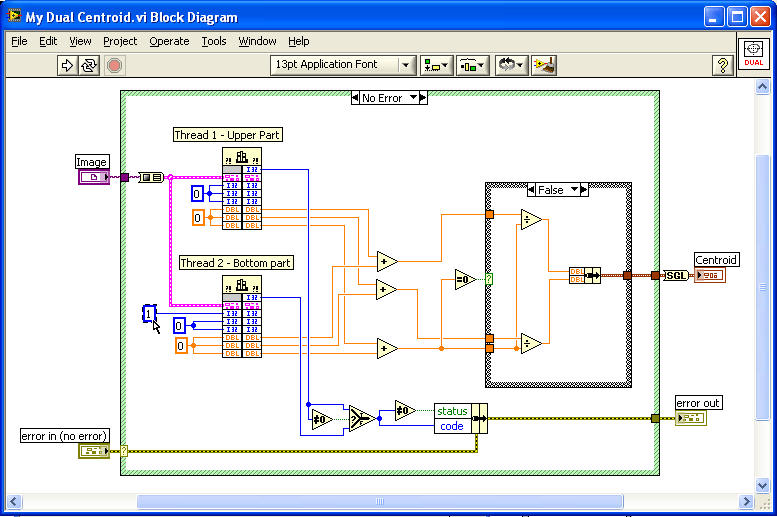This screenshot has width=777, height=517.
Task: Open the Reorder menu button
Action: [511, 65]
